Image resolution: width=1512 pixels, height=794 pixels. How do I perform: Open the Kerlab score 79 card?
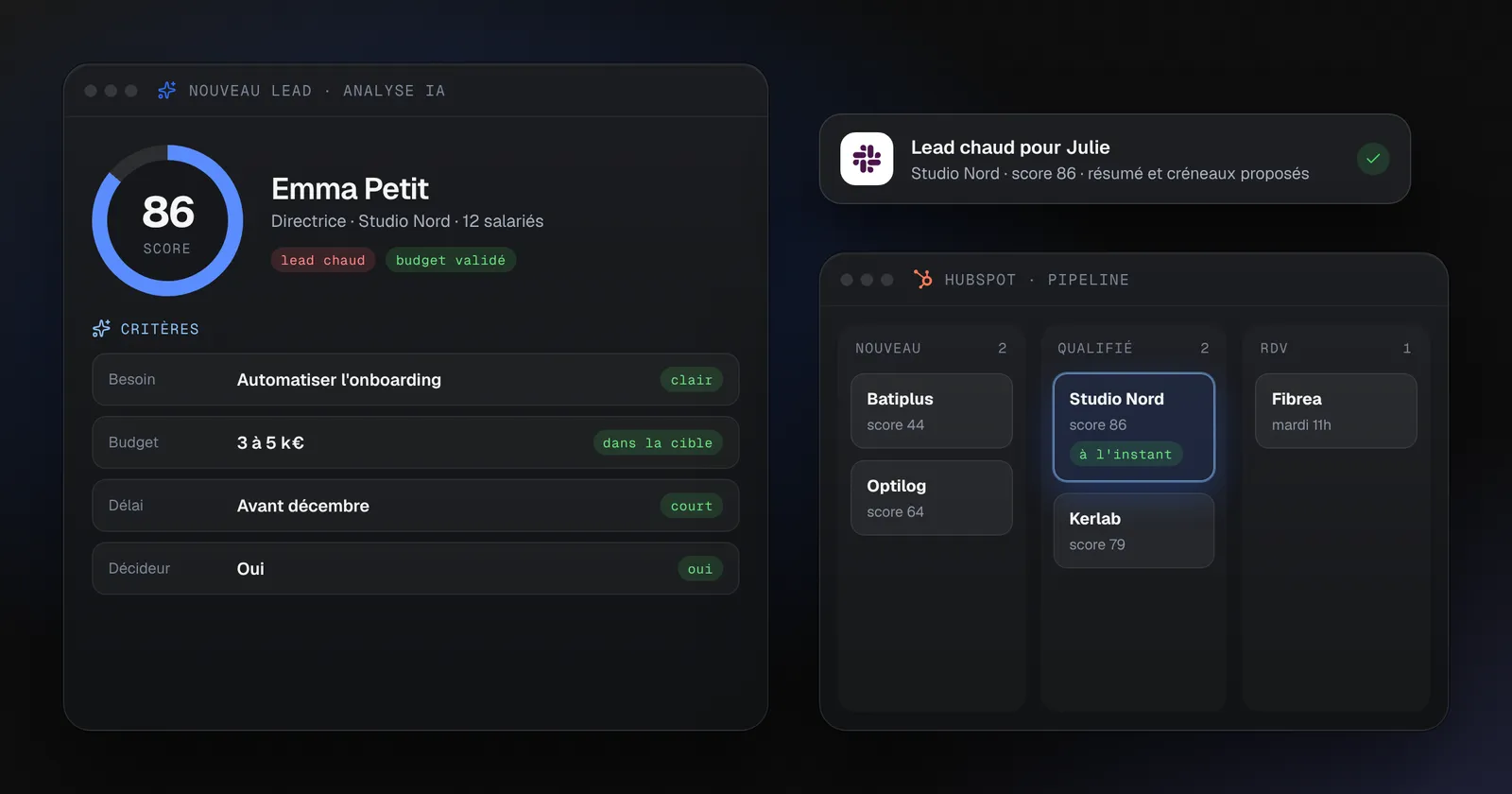1134,530
